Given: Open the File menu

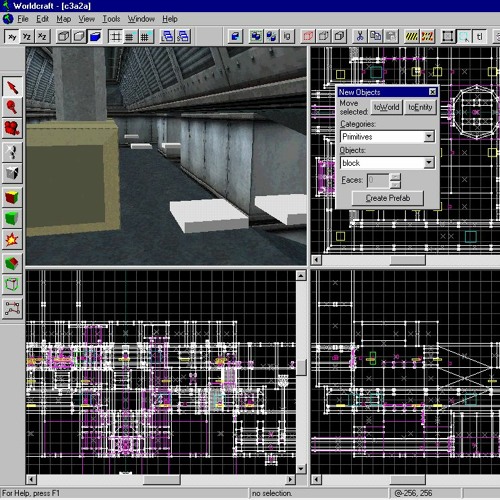Looking at the screenshot, I should coord(23,19).
